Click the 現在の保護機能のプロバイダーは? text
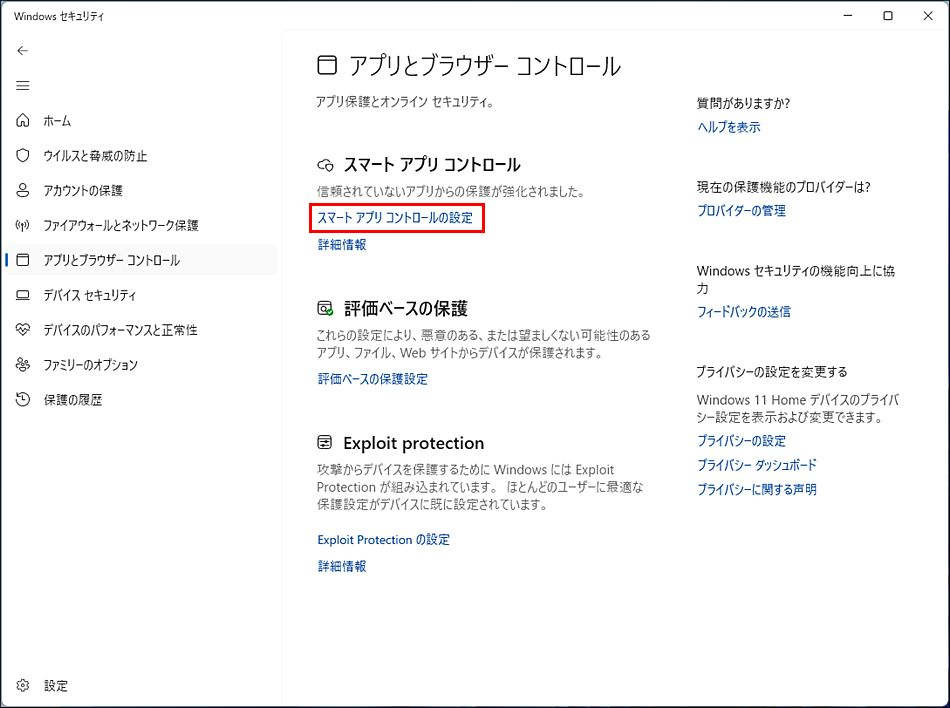Viewport: 950px width, 708px height. pos(784,187)
